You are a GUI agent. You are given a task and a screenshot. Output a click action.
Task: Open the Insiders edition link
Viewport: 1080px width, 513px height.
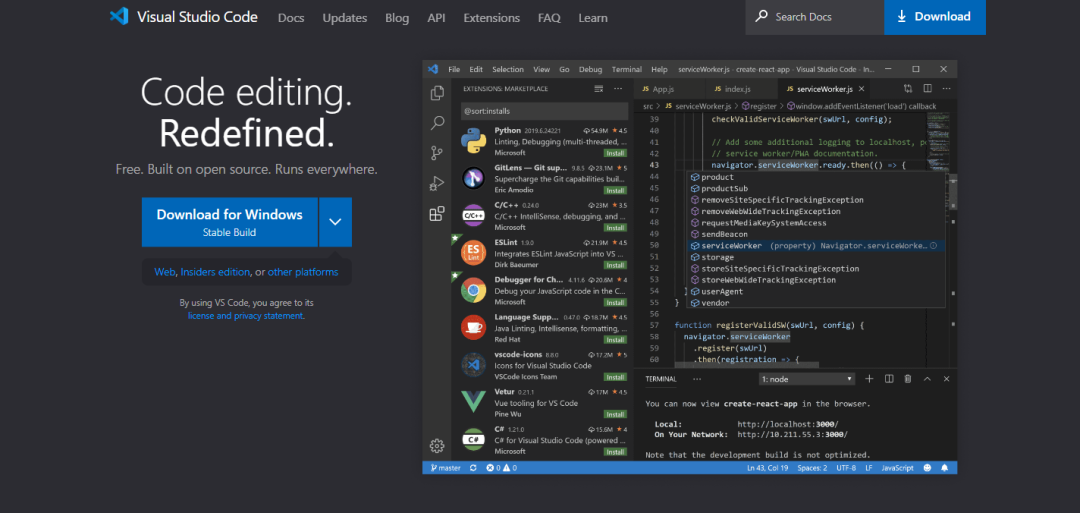[x=215, y=272]
